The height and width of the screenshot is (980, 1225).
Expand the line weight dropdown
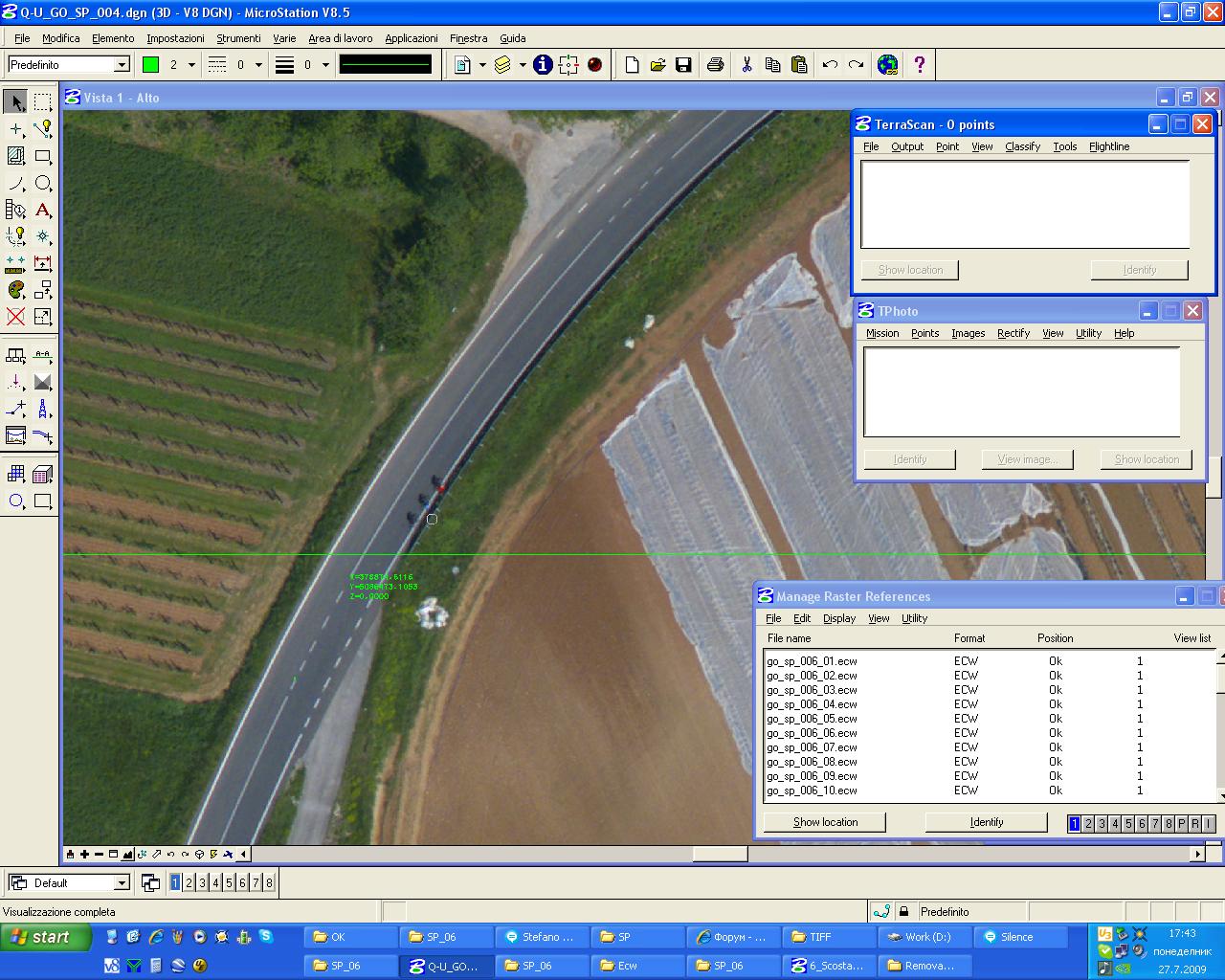(325, 65)
